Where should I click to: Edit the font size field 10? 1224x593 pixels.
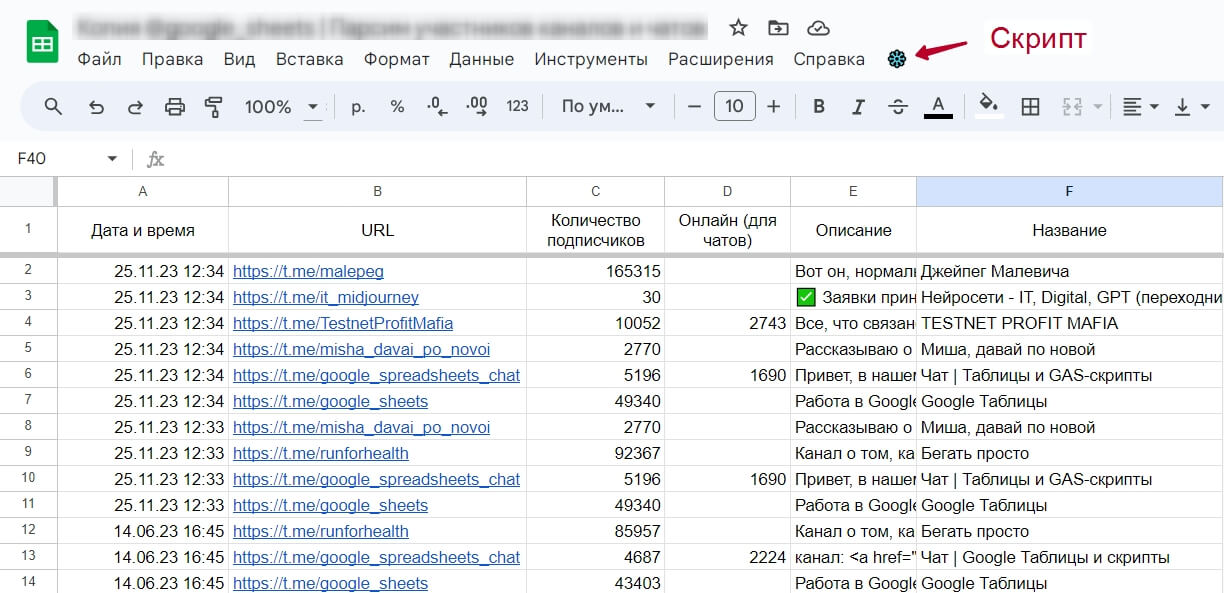(734, 106)
